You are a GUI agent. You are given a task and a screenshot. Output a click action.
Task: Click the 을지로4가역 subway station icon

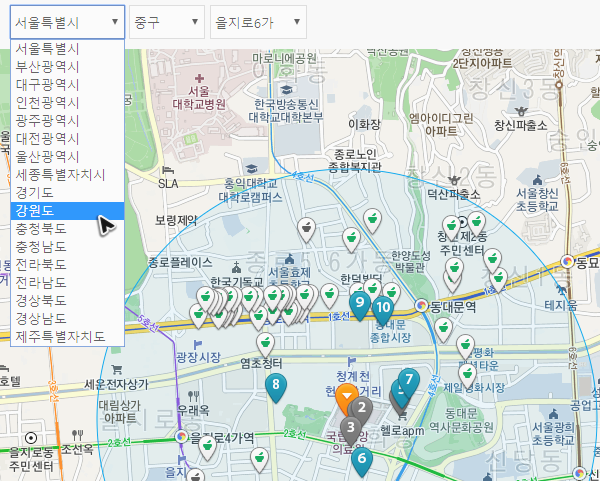[181, 436]
